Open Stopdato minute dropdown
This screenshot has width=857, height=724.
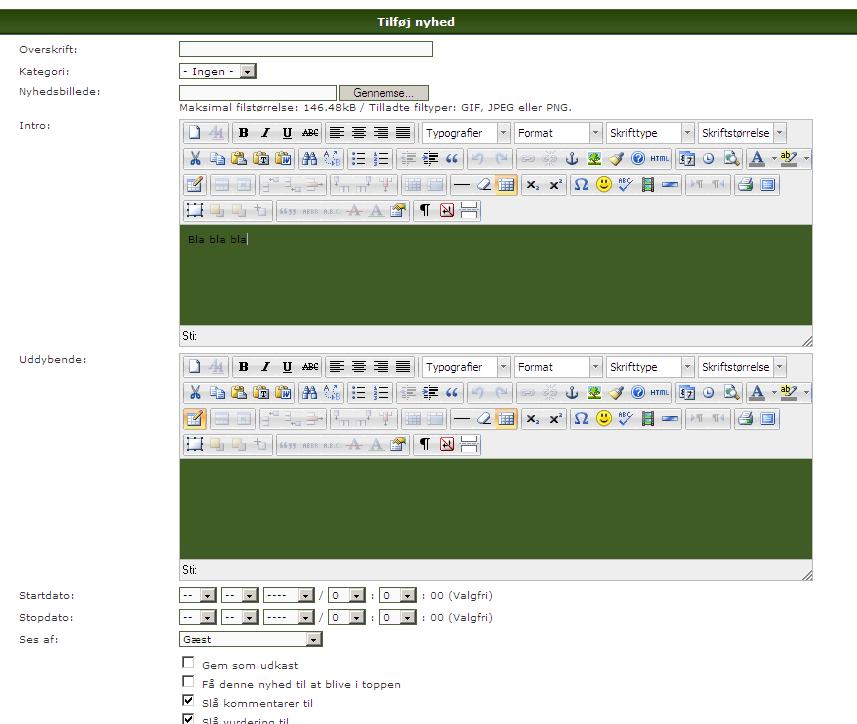pos(398,617)
